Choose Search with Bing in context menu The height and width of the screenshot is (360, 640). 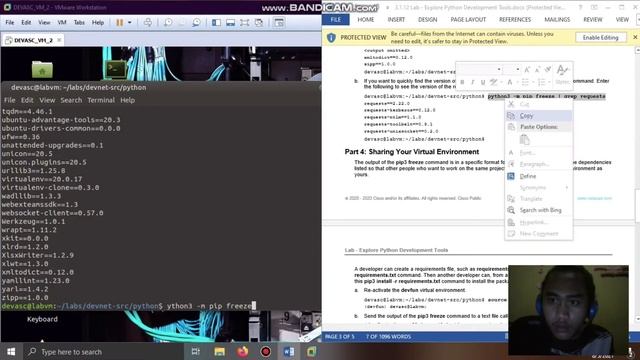coord(538,210)
